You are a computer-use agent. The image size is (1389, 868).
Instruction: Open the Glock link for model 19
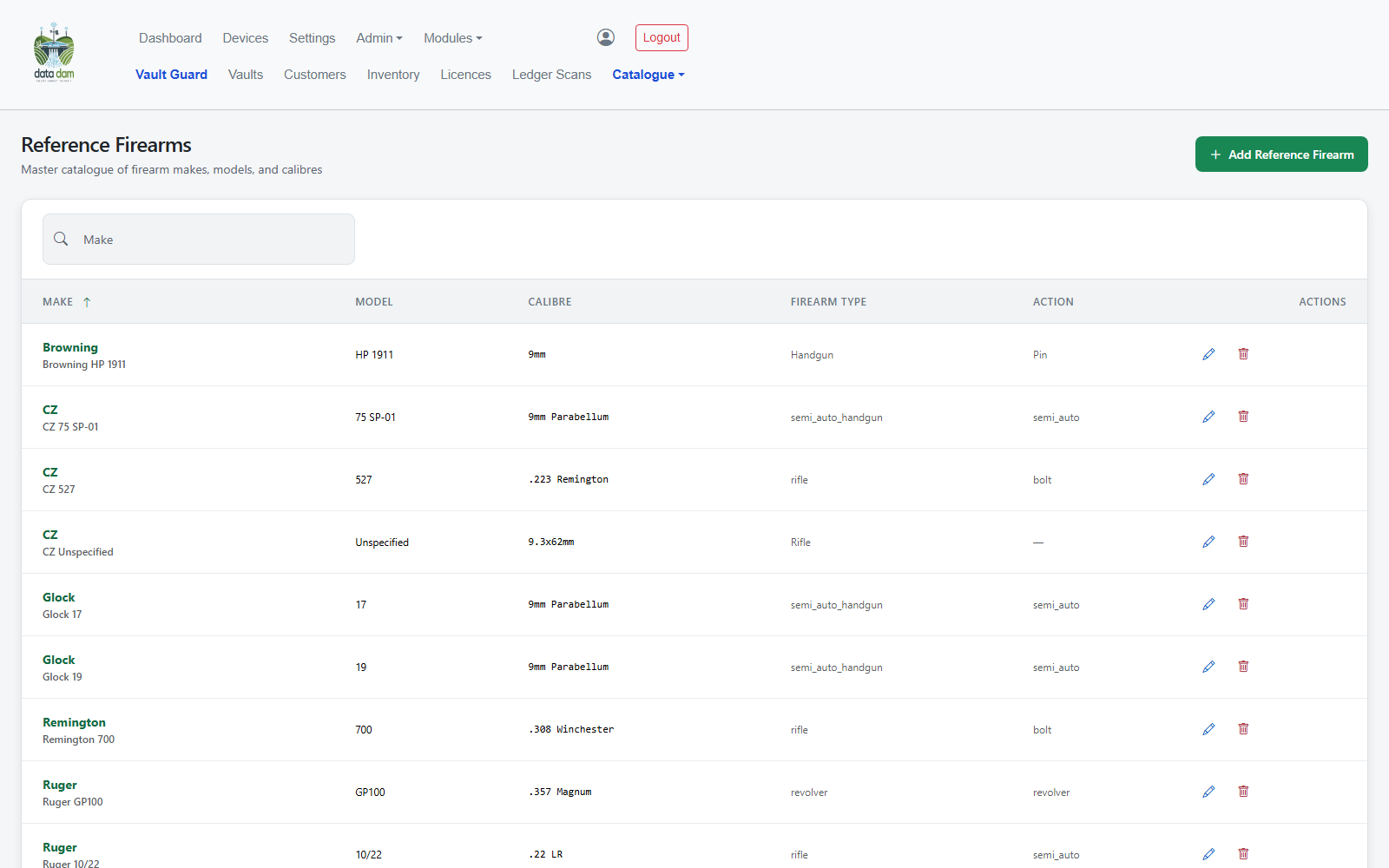click(59, 660)
